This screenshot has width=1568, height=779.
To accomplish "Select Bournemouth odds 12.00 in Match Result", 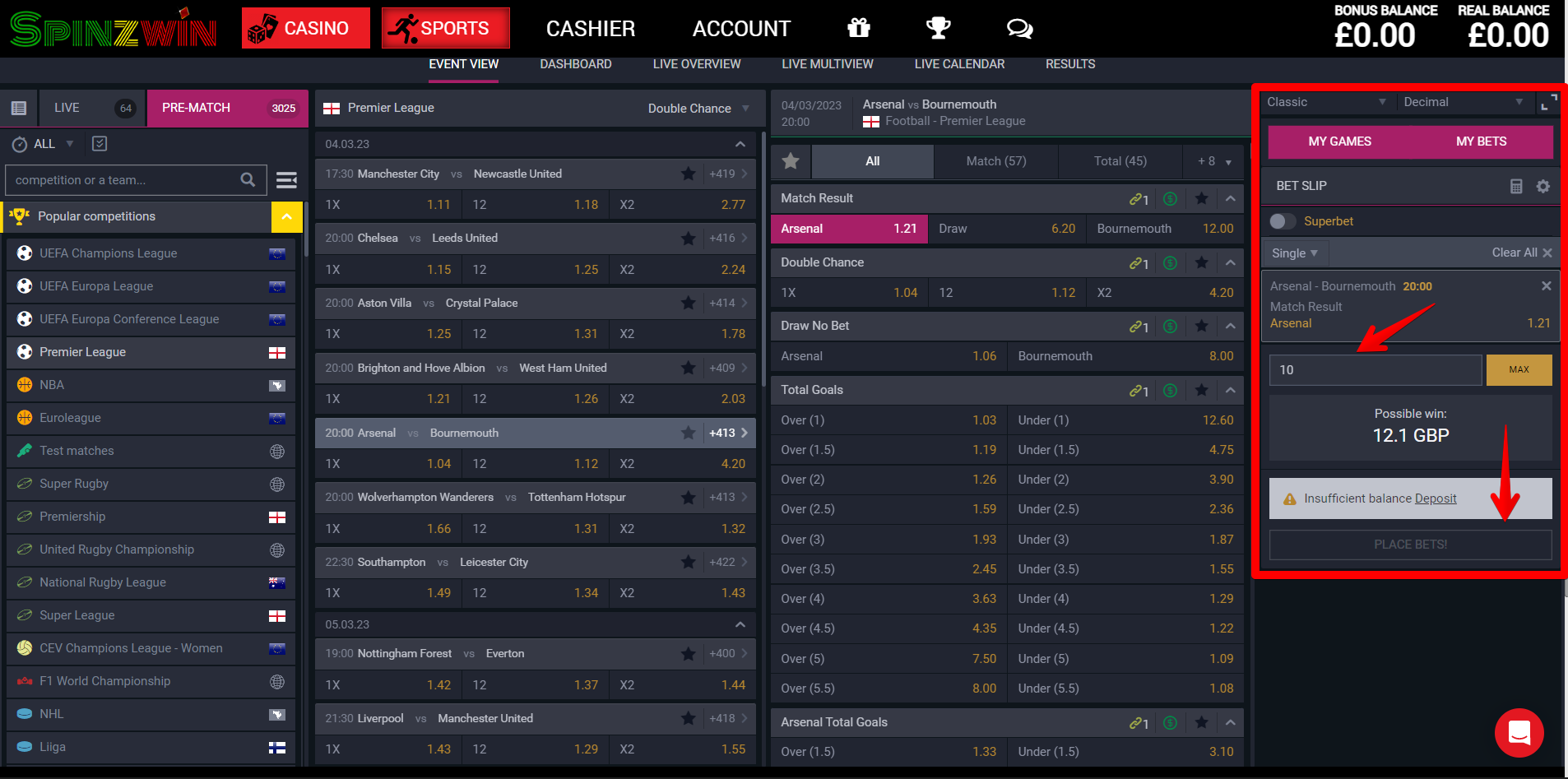I will pos(1165,229).
